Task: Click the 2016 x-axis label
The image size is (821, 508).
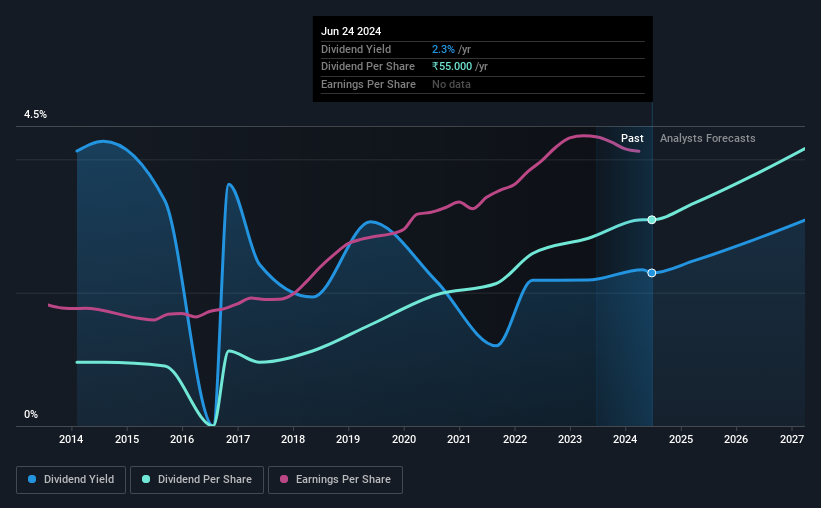Action: (182, 439)
